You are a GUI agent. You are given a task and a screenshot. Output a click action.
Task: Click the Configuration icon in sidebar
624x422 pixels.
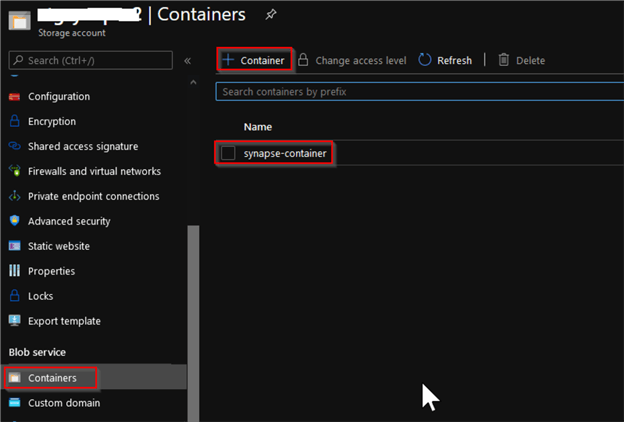click(x=14, y=96)
